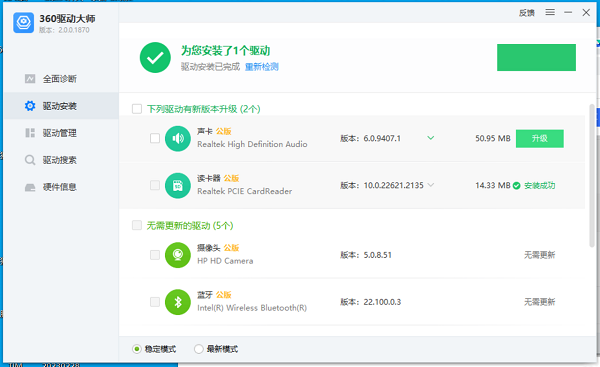Click the 360驱动大师 logo icon
The image size is (600, 367).
(x=23, y=22)
